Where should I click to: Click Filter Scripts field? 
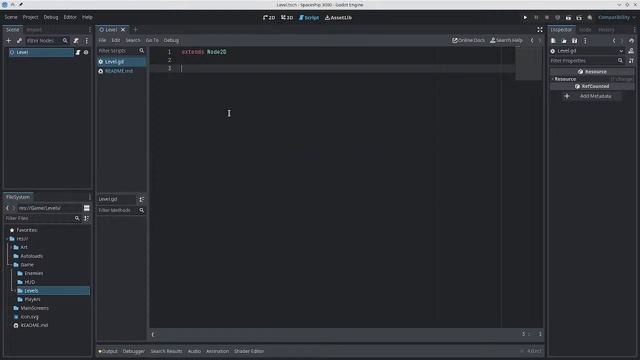tap(121, 51)
